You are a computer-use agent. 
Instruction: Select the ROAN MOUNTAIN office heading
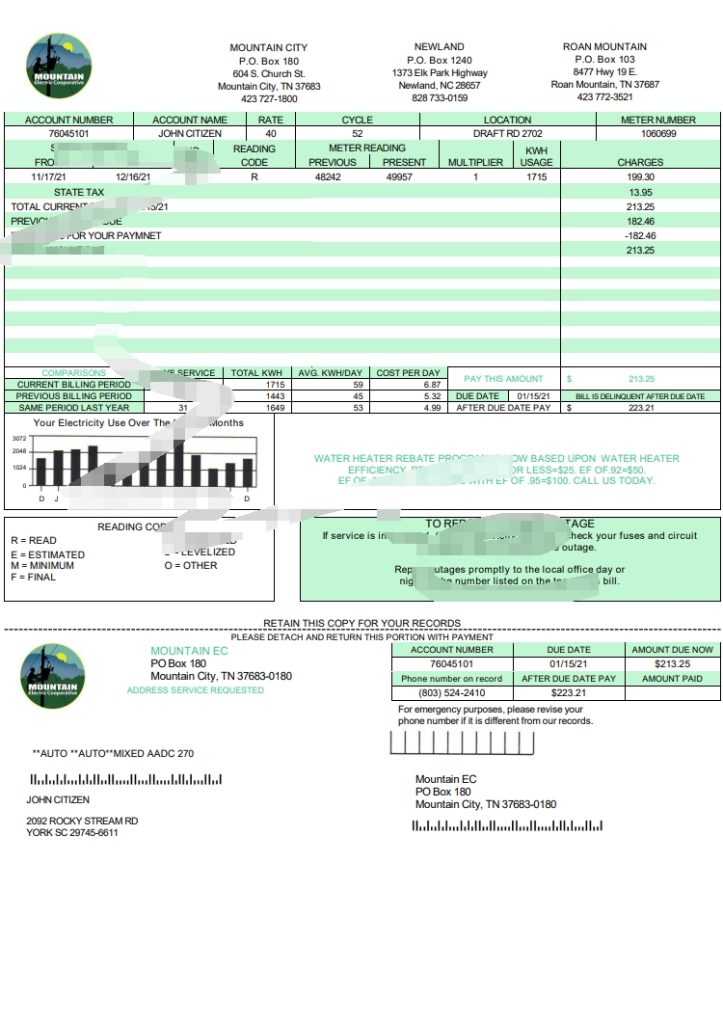tap(605, 46)
